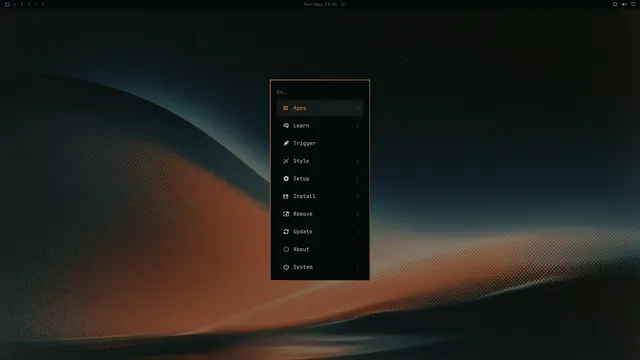Click the Apps grid icon in the menu

(286, 108)
